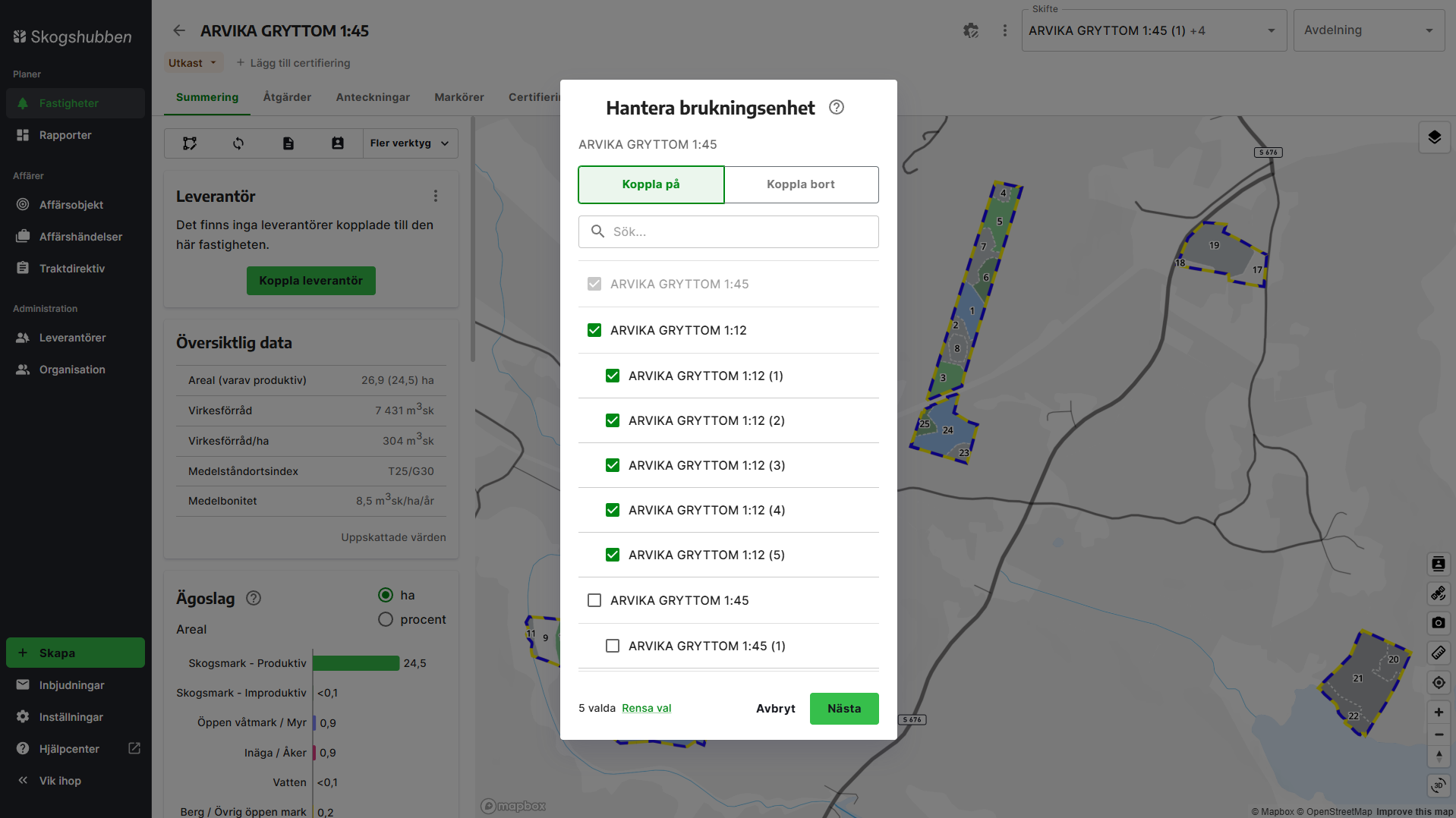Open Fastigheter in the sidebar

pos(75,103)
